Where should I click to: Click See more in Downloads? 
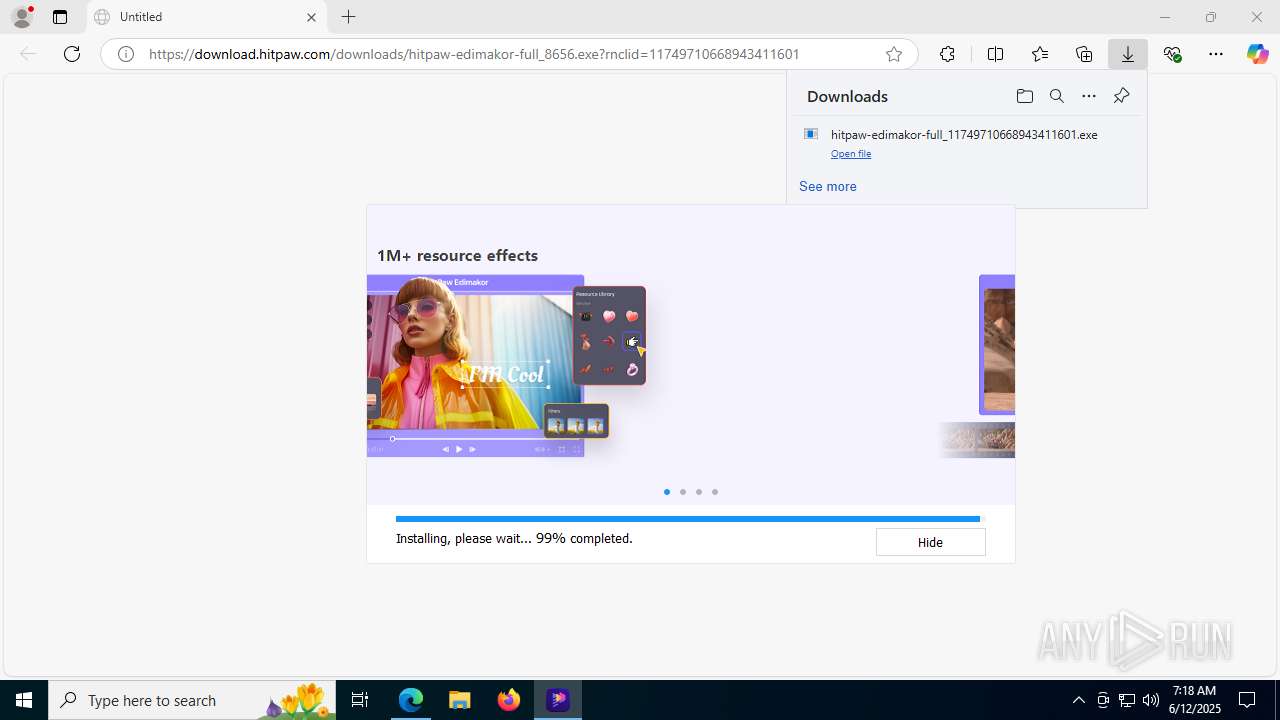click(x=827, y=186)
